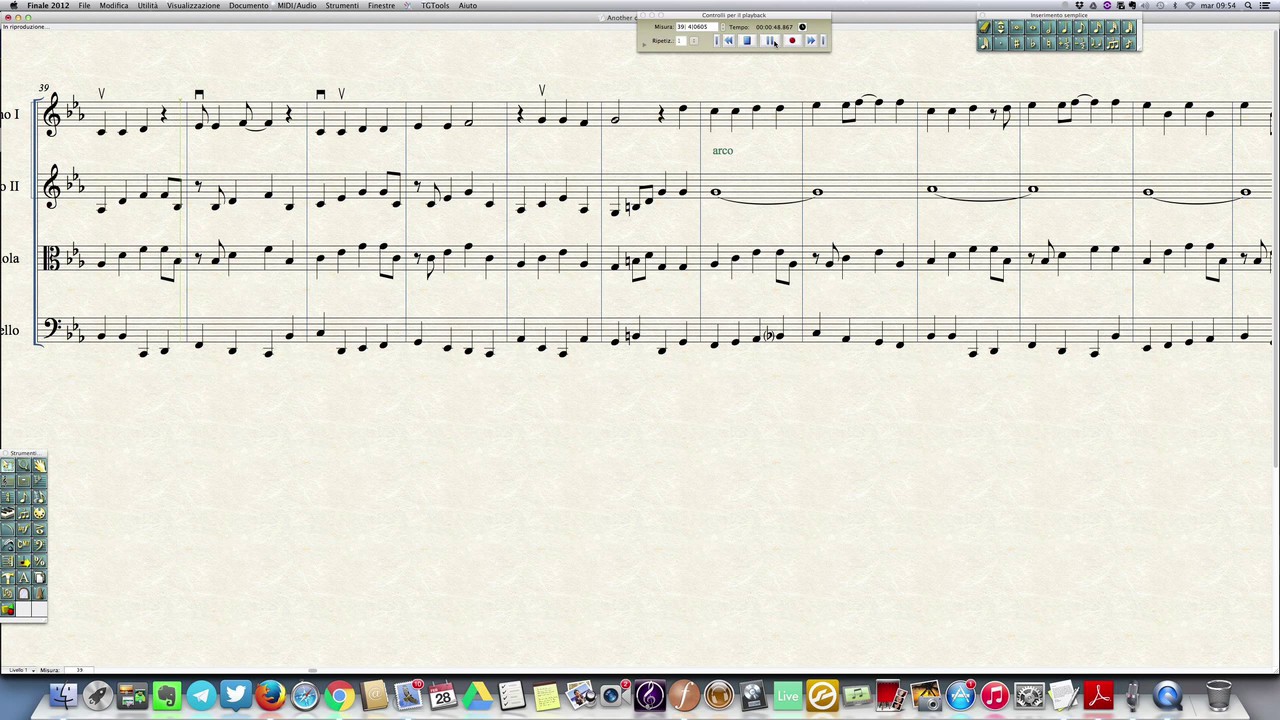
Task: Open the Documento menu
Action: pos(248,5)
